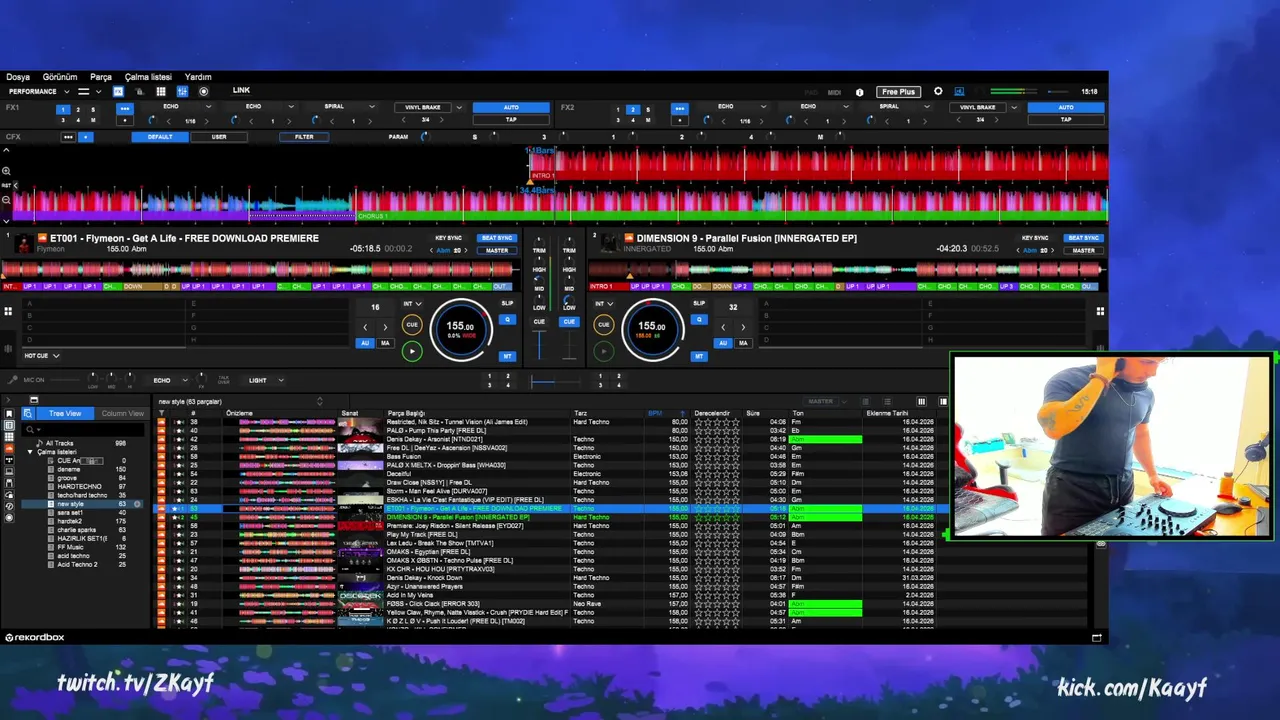Open deck 1 INT source dropdown
This screenshot has width=1280, height=720.
click(x=412, y=304)
